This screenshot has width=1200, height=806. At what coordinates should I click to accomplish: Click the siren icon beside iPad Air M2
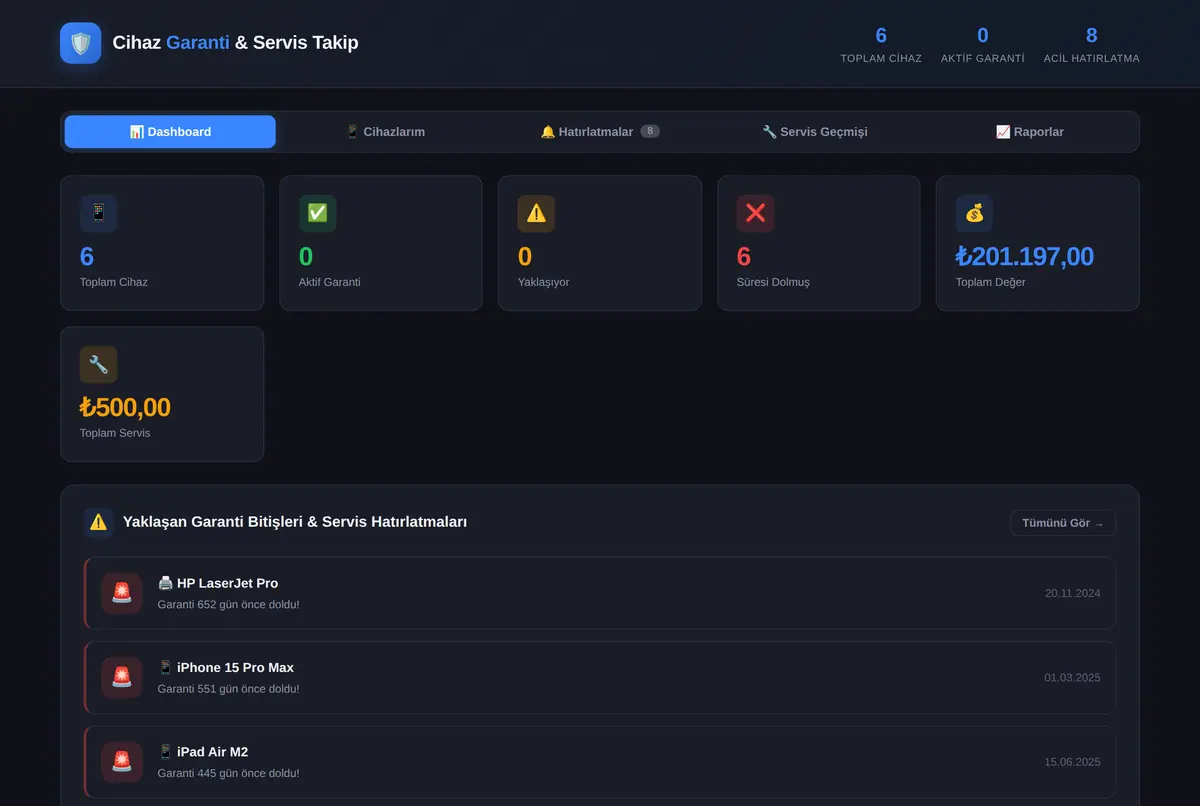pyautogui.click(x=122, y=762)
